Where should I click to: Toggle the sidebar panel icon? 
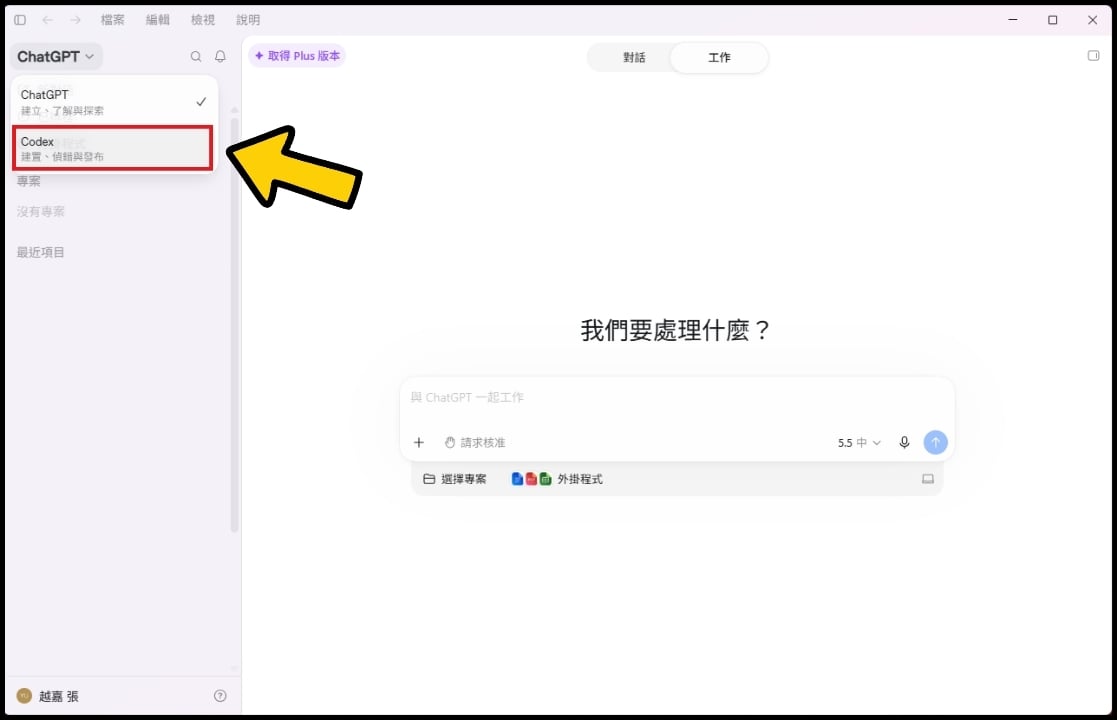click(20, 20)
